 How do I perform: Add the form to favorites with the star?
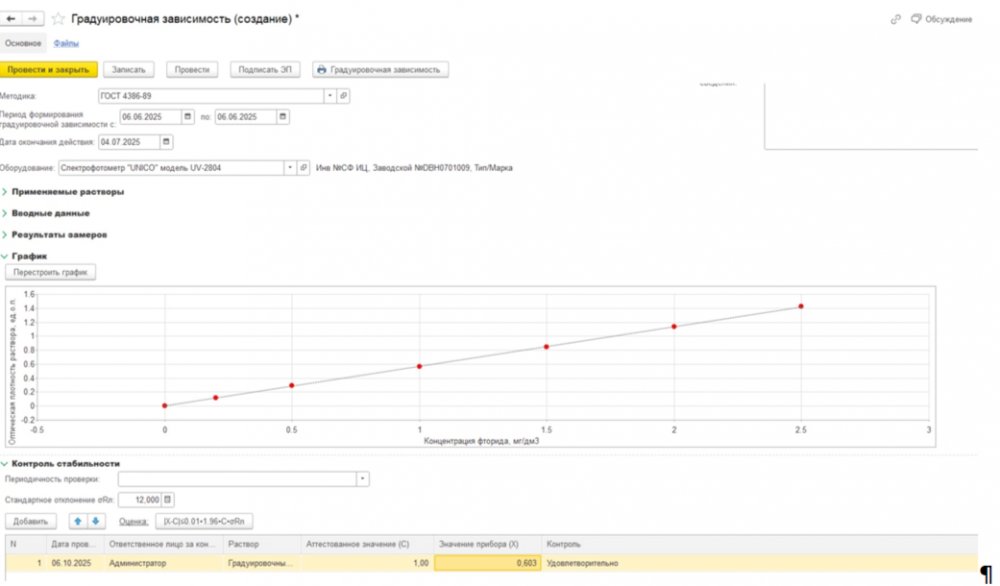pos(58,19)
